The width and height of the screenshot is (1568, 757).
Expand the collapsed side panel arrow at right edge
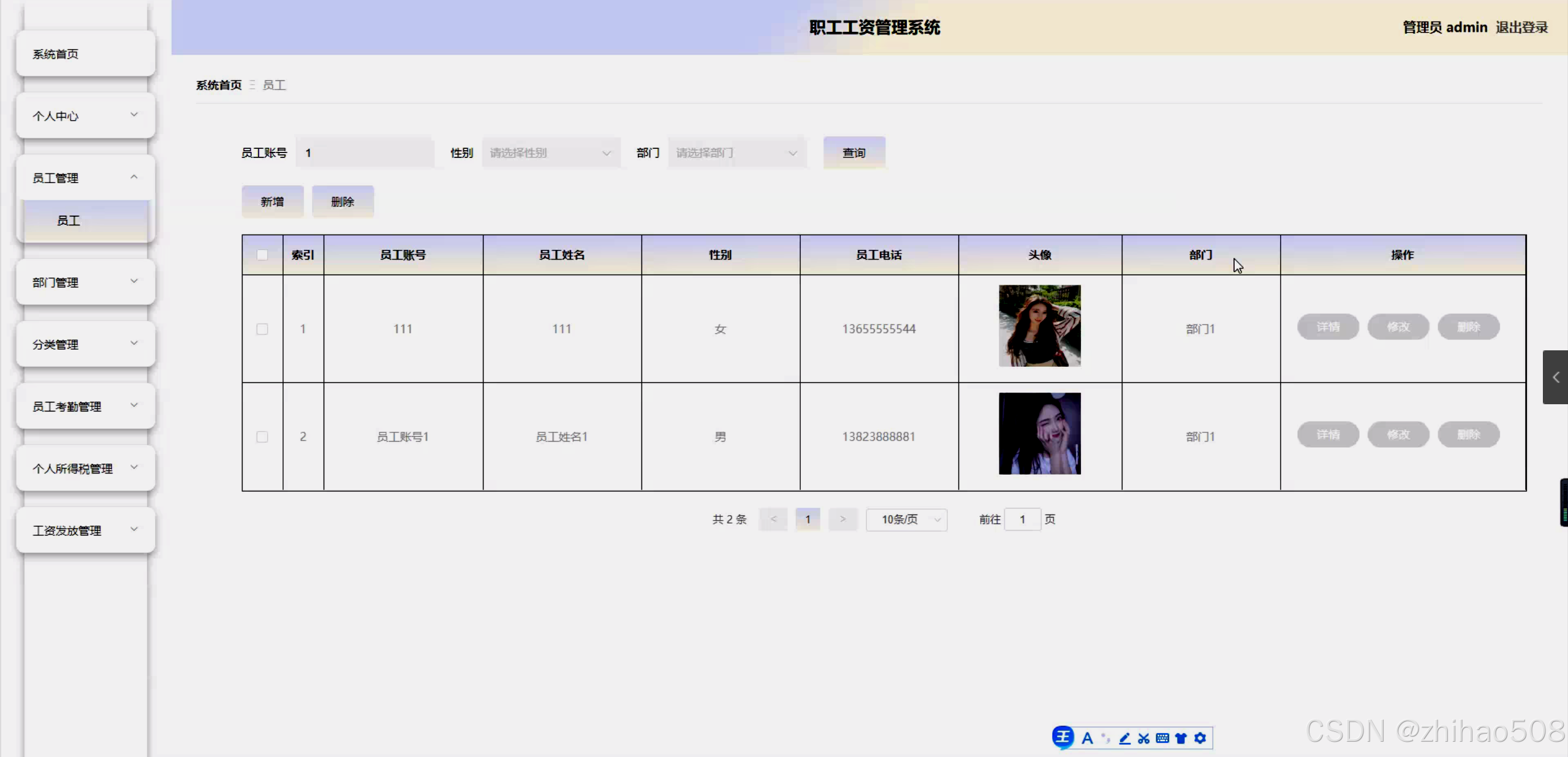[1555, 377]
